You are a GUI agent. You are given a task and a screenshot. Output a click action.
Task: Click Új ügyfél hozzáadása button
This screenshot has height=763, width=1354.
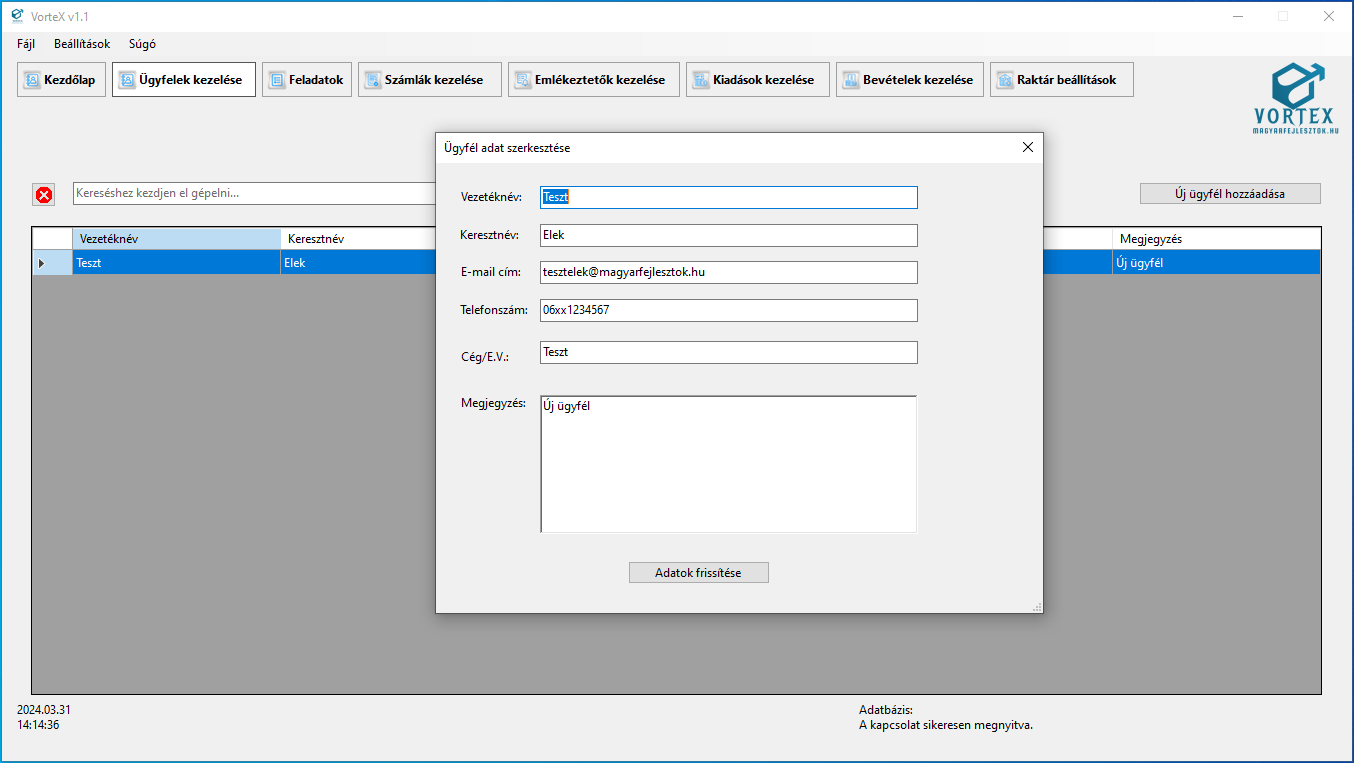(x=1229, y=194)
